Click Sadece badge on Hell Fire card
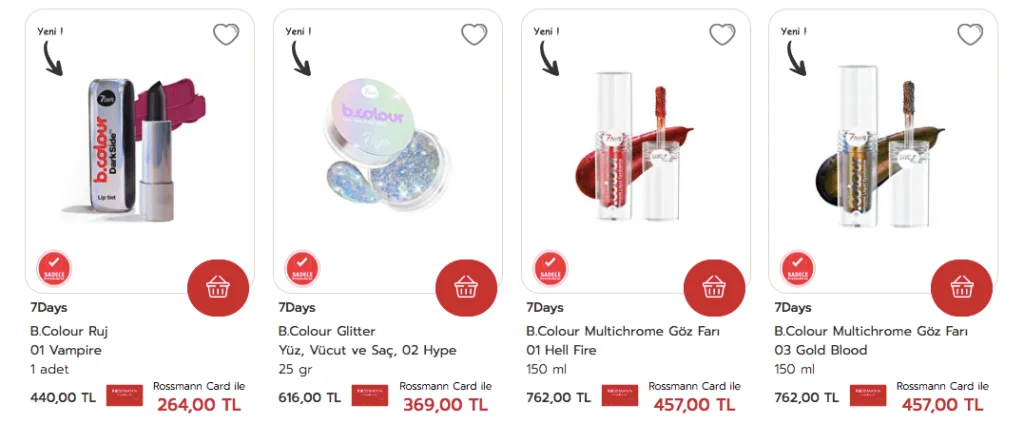1024x443 pixels. tap(551, 268)
